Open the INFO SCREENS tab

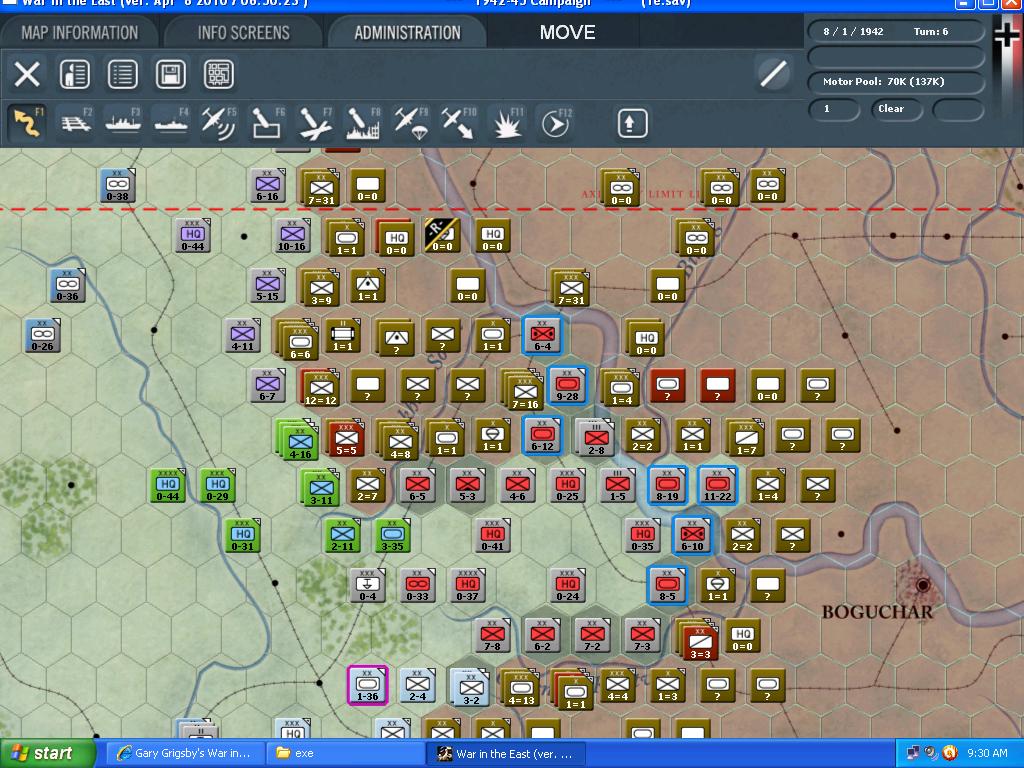244,33
